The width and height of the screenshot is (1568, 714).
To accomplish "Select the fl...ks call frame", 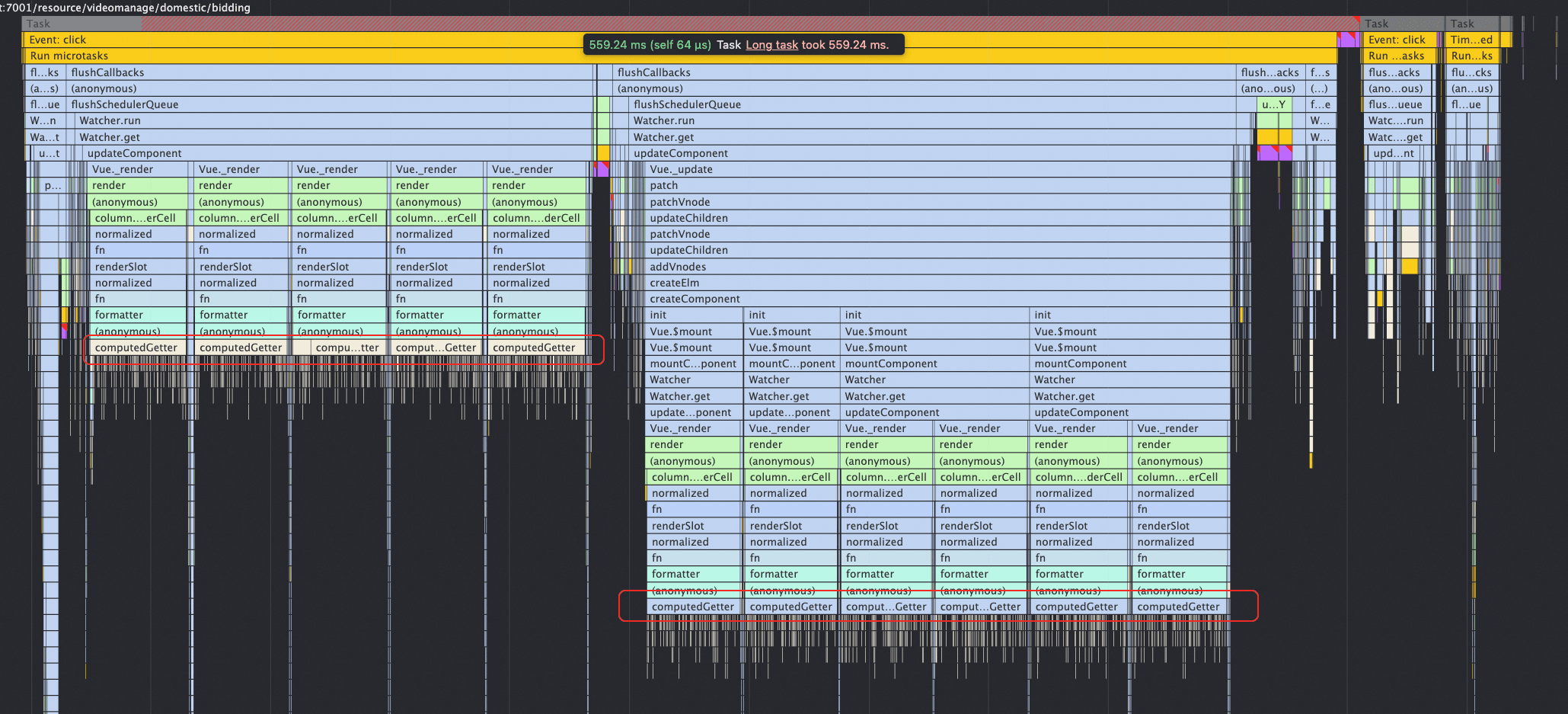I will 44,72.
